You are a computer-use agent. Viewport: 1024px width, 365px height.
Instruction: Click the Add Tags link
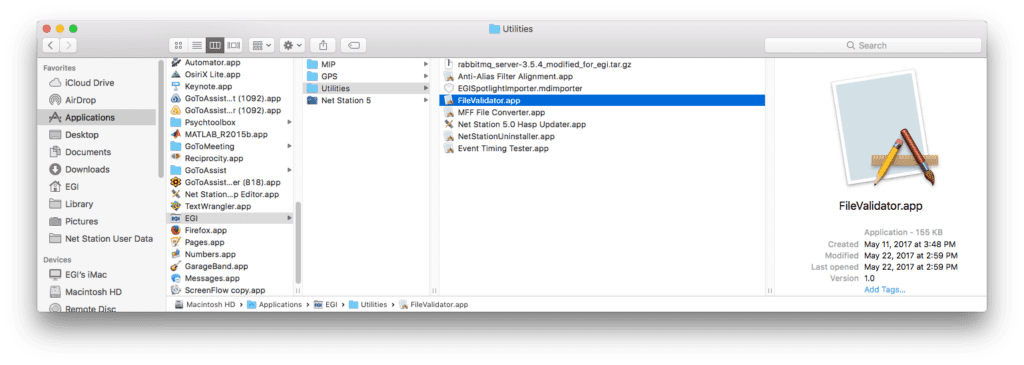(884, 289)
